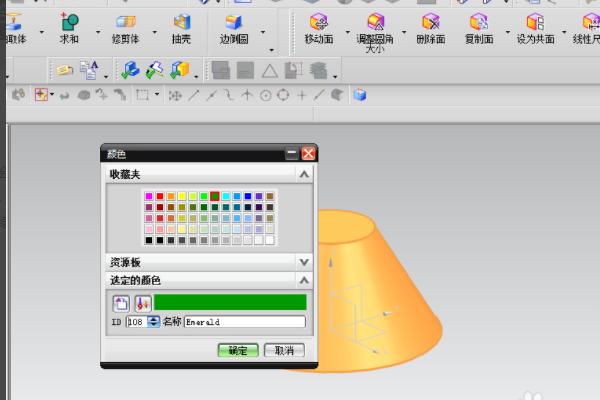This screenshot has width=600, height=400.
Task: Click the color ID stepper arrows
Action: coord(153,322)
